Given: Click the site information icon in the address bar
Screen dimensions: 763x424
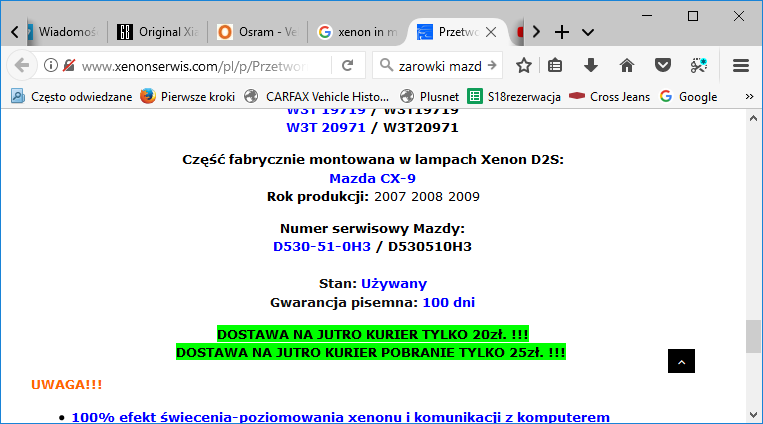Looking at the screenshot, I should (x=51, y=66).
